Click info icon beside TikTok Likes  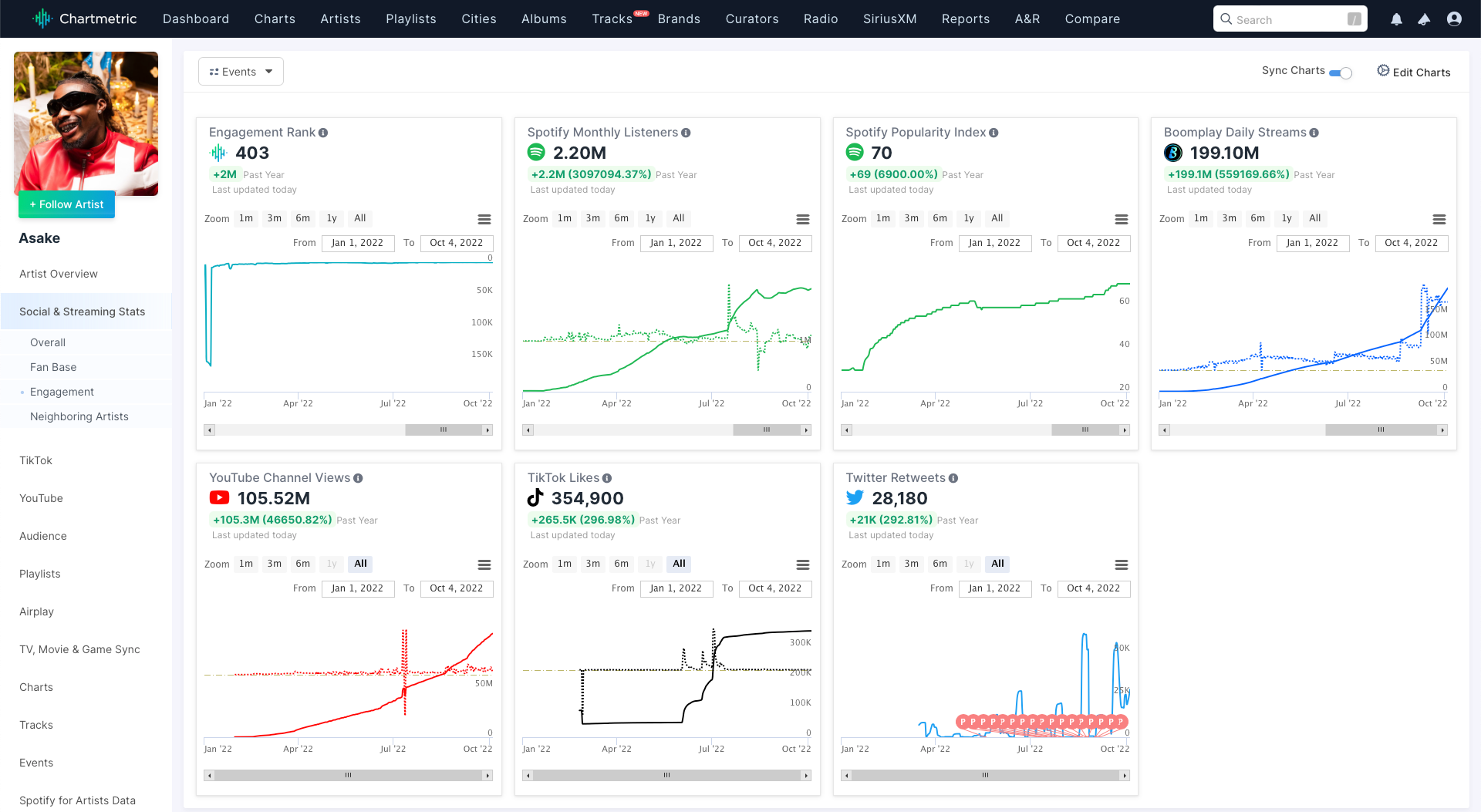[x=607, y=478]
